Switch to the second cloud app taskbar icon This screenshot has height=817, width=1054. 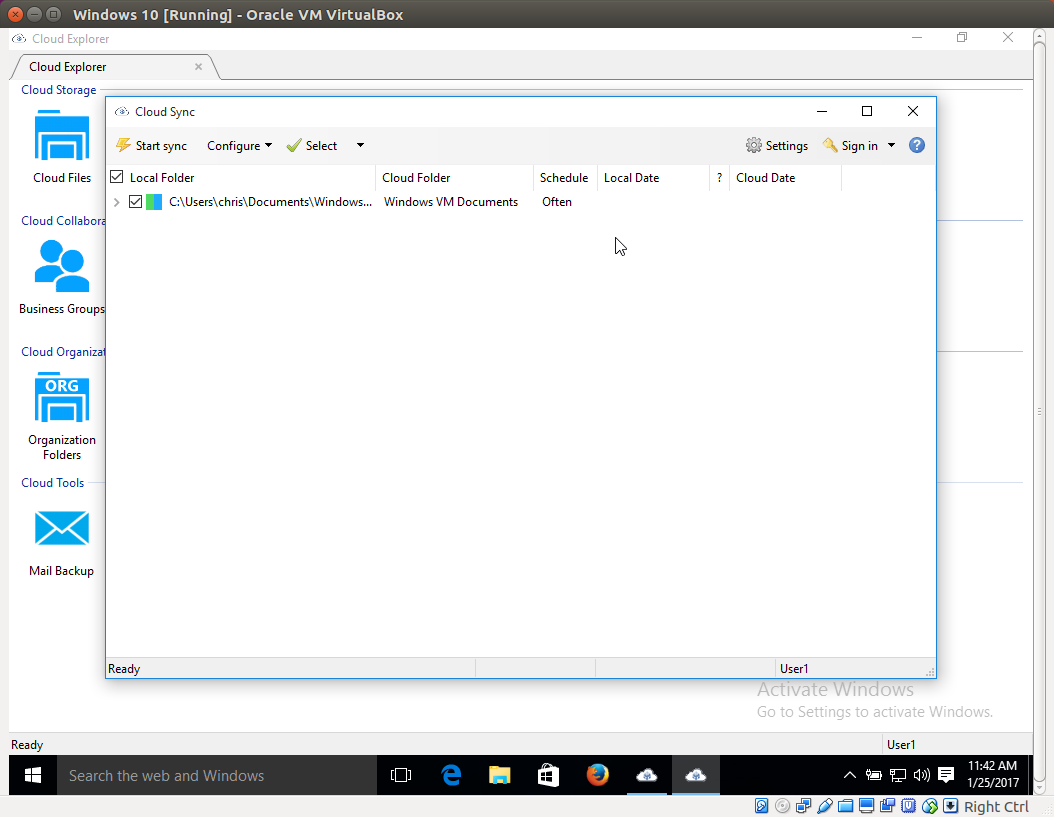[696, 775]
